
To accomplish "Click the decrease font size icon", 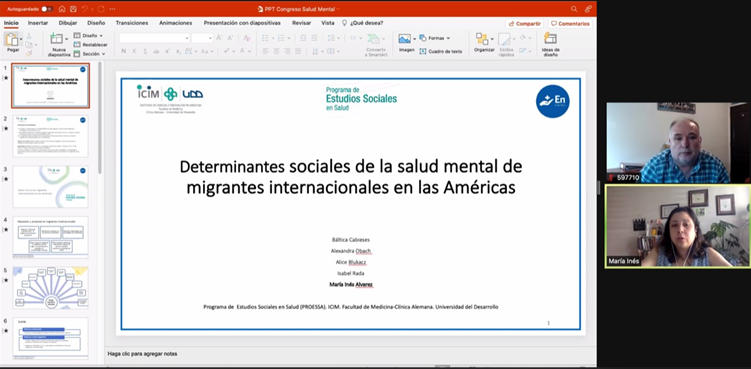I will (x=231, y=38).
